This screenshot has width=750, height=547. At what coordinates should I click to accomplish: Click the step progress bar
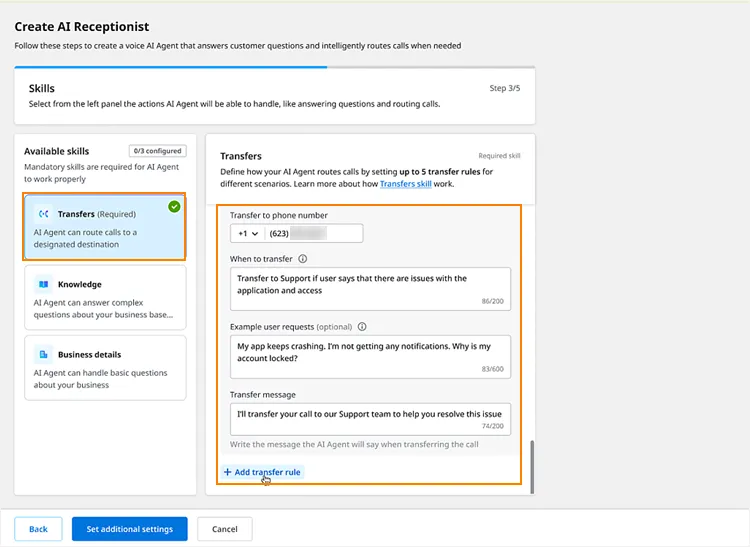[x=275, y=67]
